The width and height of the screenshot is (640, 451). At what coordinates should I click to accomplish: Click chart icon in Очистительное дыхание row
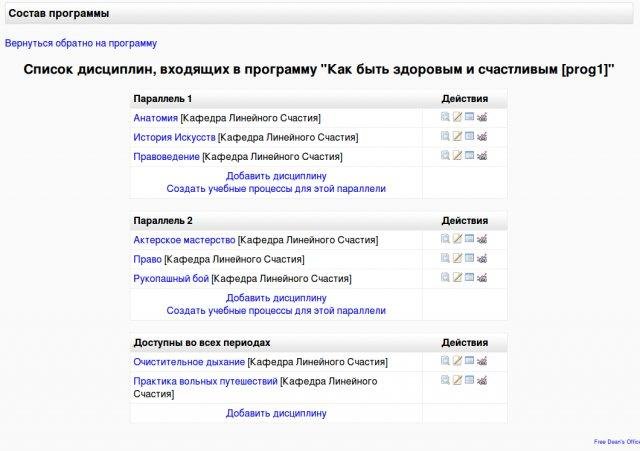482,361
